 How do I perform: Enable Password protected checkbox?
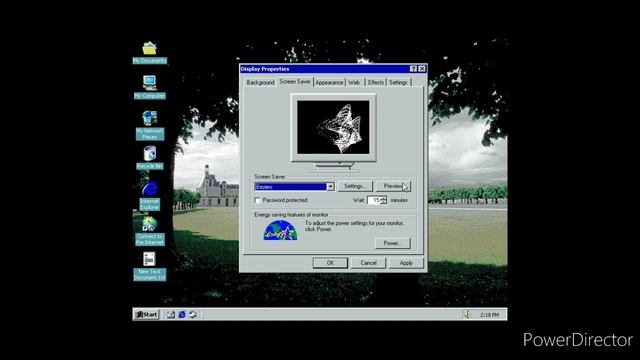point(258,200)
